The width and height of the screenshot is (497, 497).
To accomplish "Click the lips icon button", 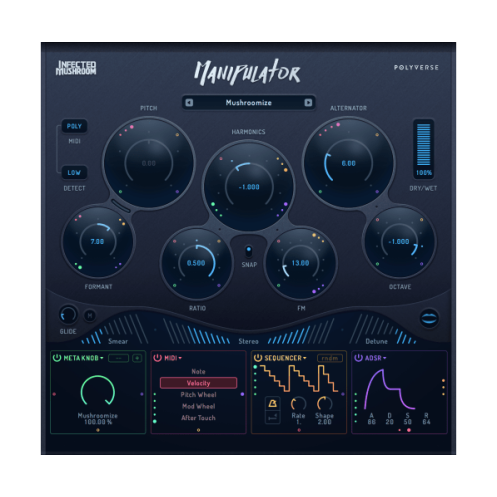I will (x=429, y=318).
